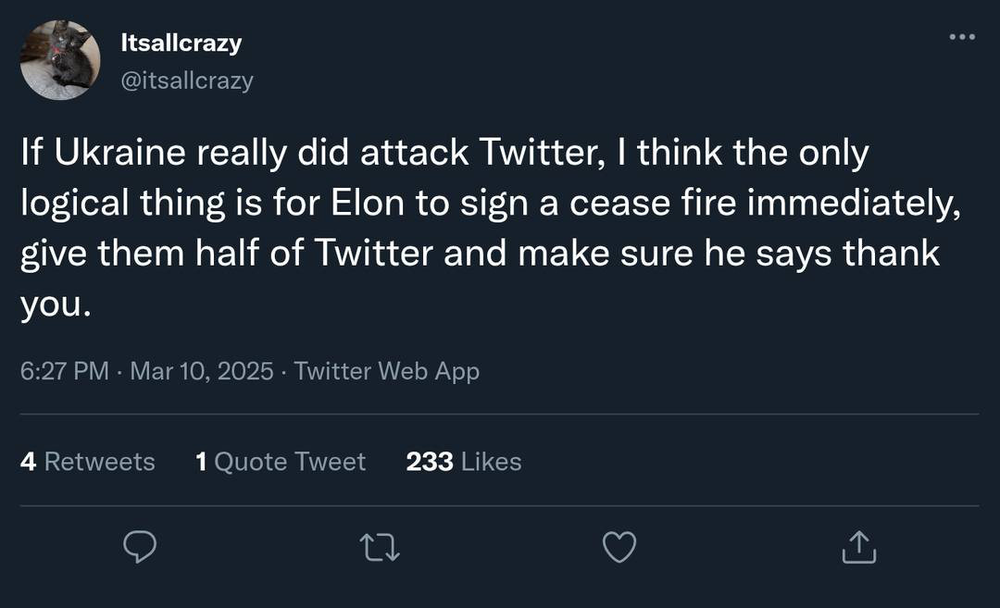The image size is (1000, 608).
Task: View who retweeted via 4 Retweets
Action: pyautogui.click(x=87, y=461)
